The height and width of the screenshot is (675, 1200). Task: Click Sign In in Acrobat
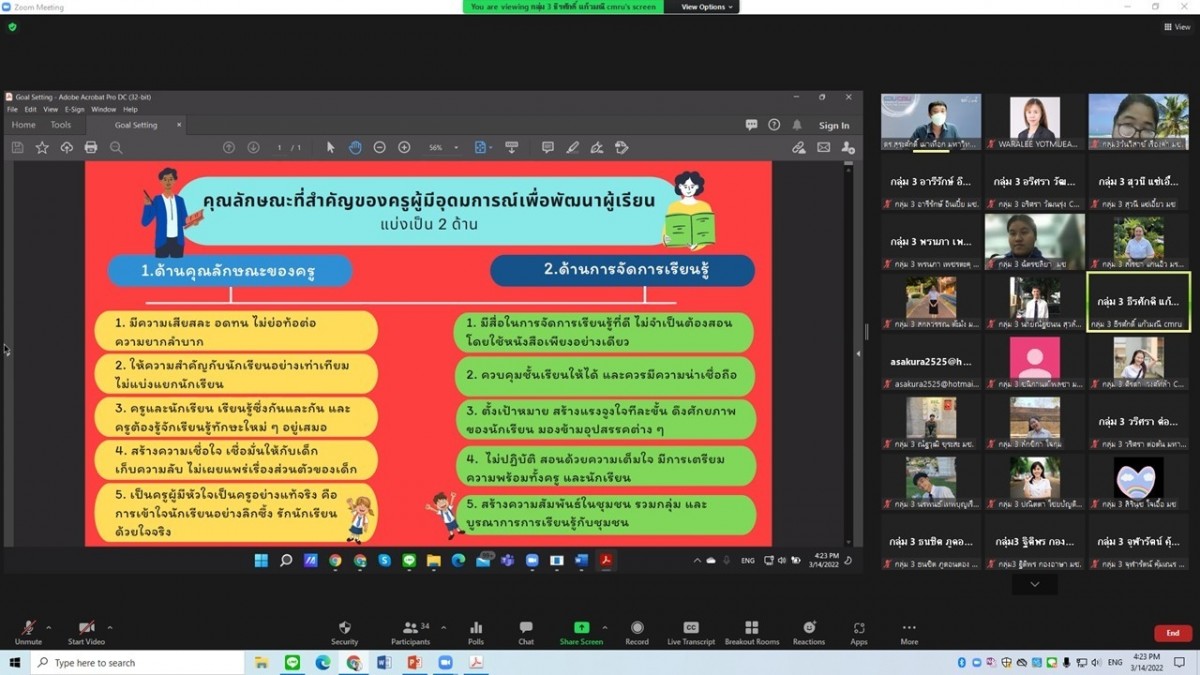coord(833,126)
